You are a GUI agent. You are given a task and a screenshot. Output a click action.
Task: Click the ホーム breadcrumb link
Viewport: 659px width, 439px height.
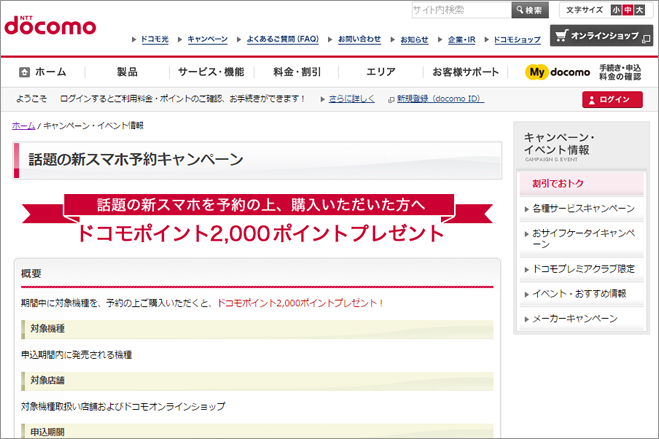[x=24, y=126]
